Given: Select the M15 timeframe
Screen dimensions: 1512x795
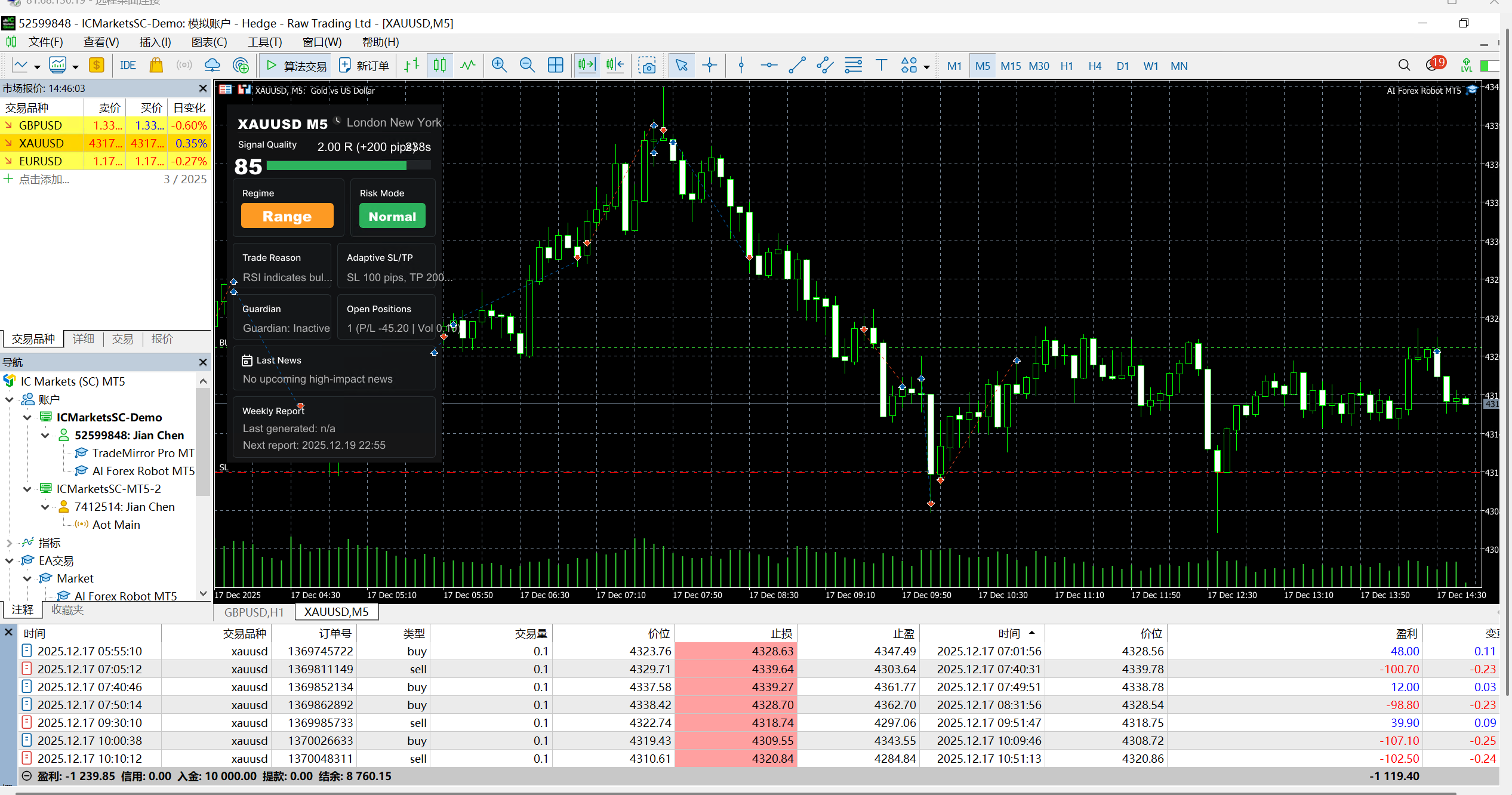Looking at the screenshot, I should pos(1011,66).
